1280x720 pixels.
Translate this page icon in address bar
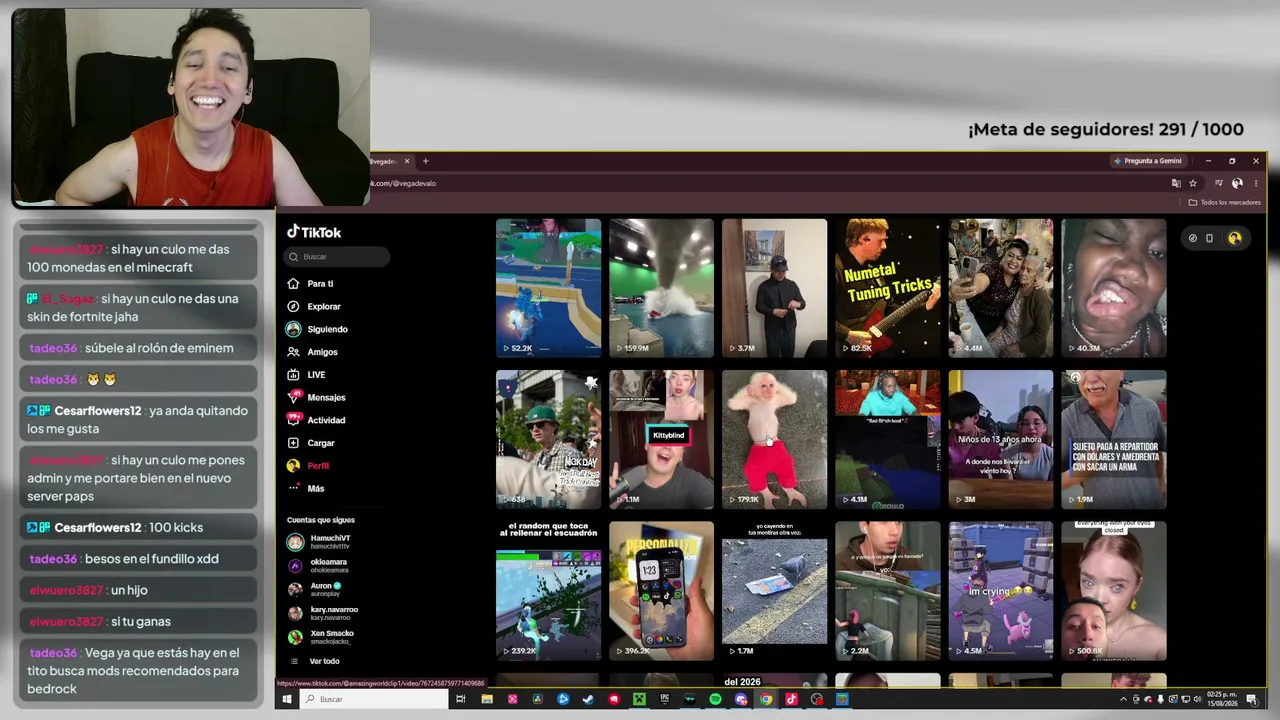tap(1176, 183)
